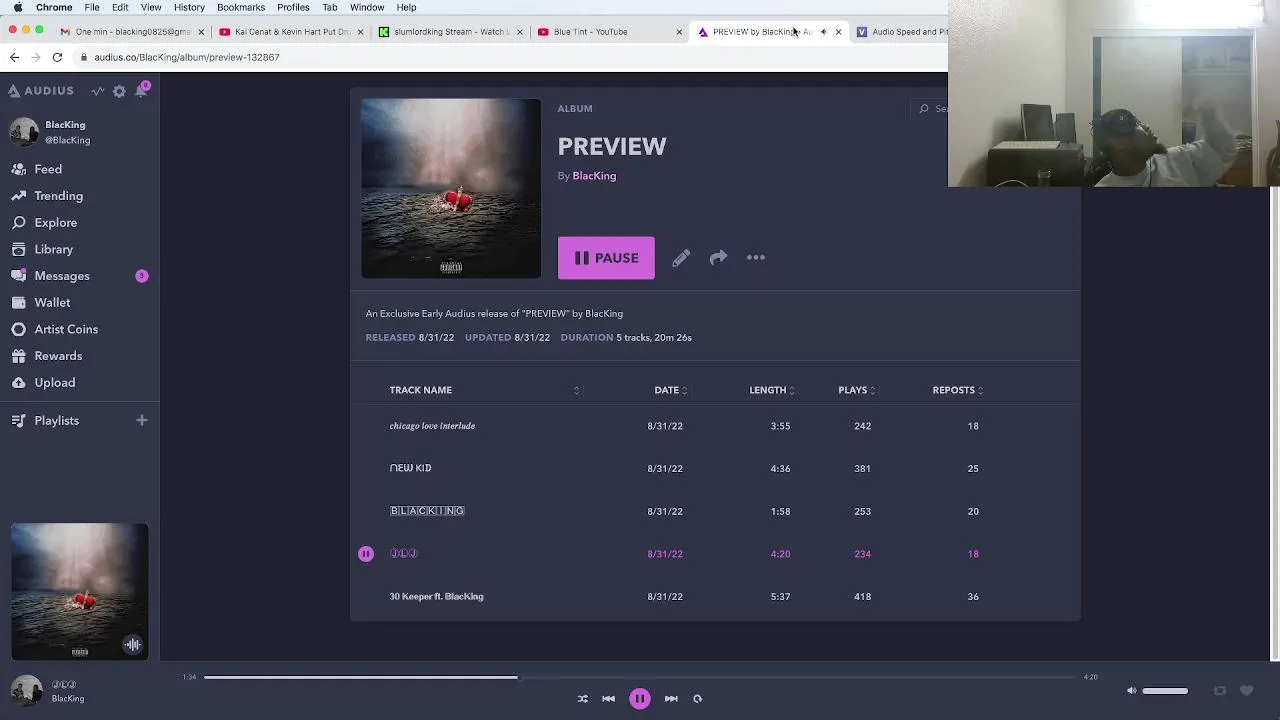Pause the currently playing track row icon
The image size is (1280, 720).
366,554
